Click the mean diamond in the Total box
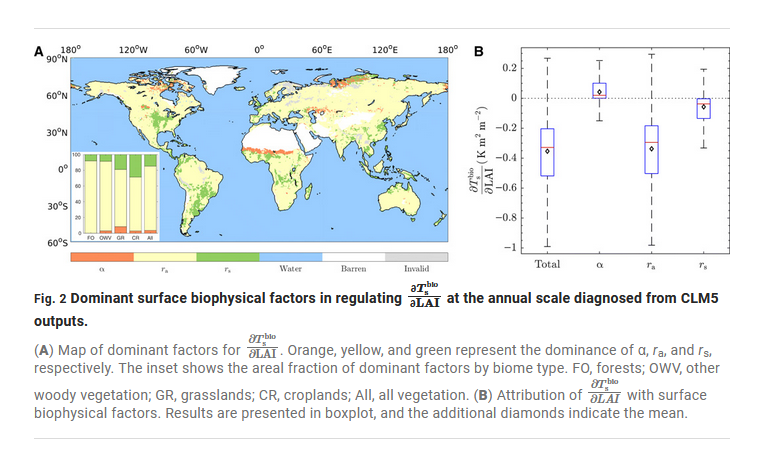Image resolution: width=775 pixels, height=450 pixels. point(547,151)
